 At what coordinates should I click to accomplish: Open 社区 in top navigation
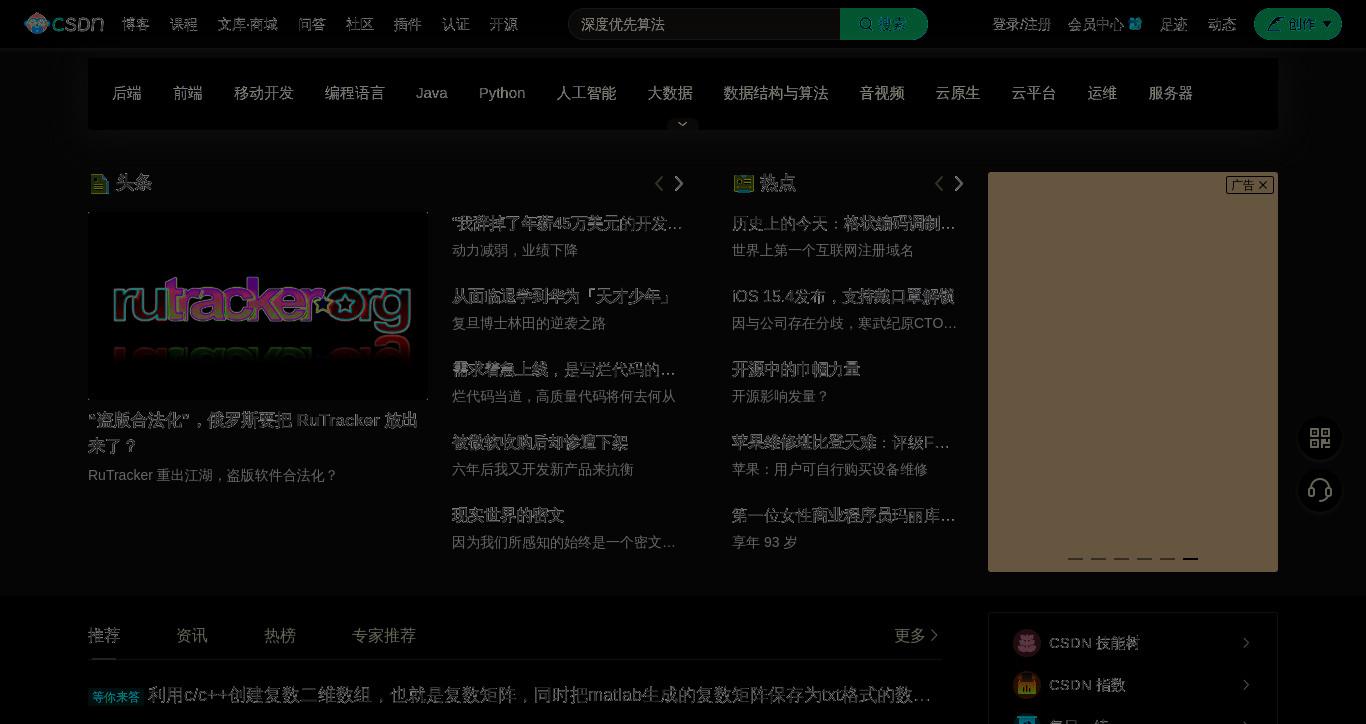coord(360,24)
